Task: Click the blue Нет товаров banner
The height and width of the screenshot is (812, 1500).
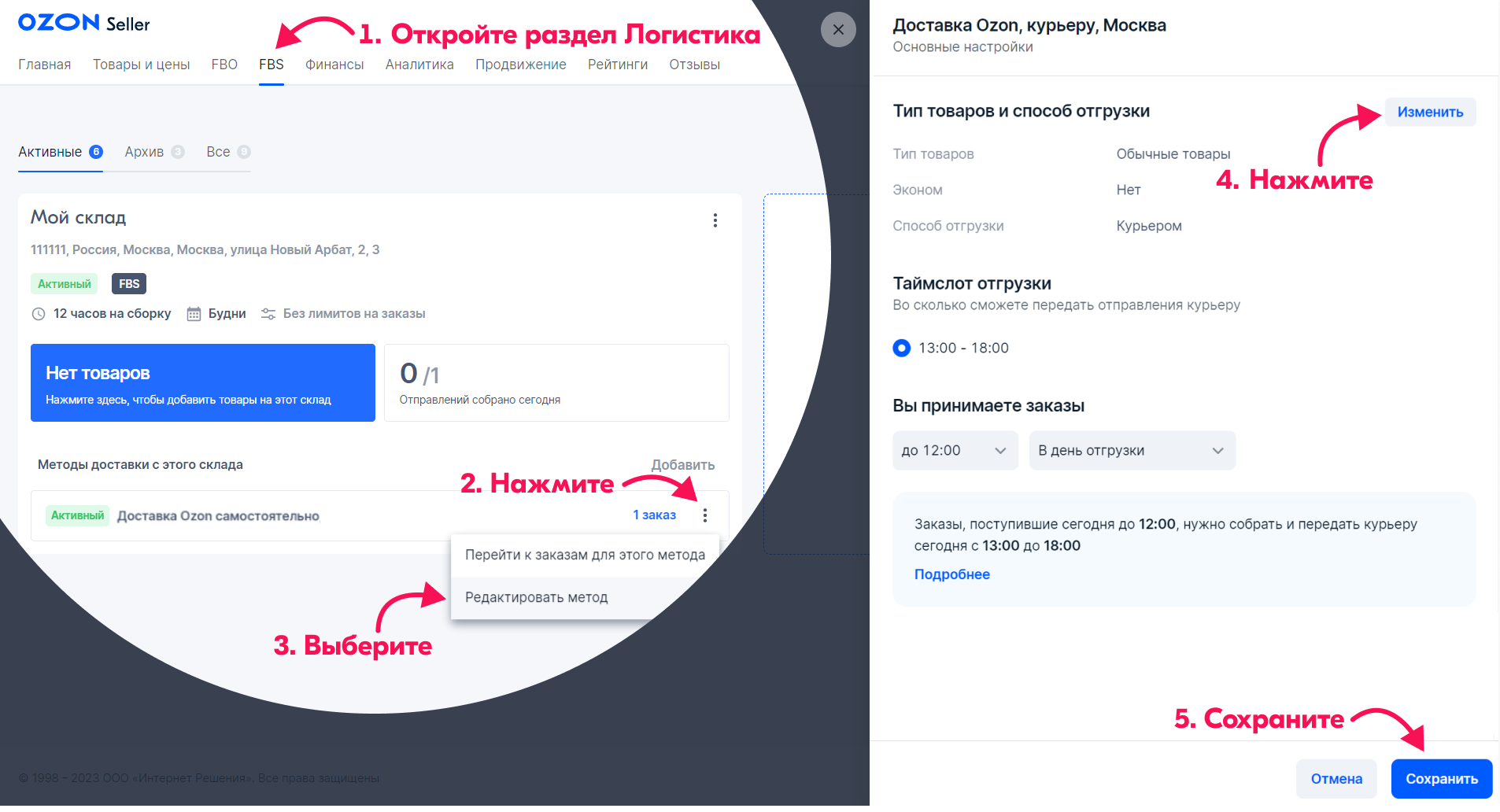Action: tap(203, 382)
